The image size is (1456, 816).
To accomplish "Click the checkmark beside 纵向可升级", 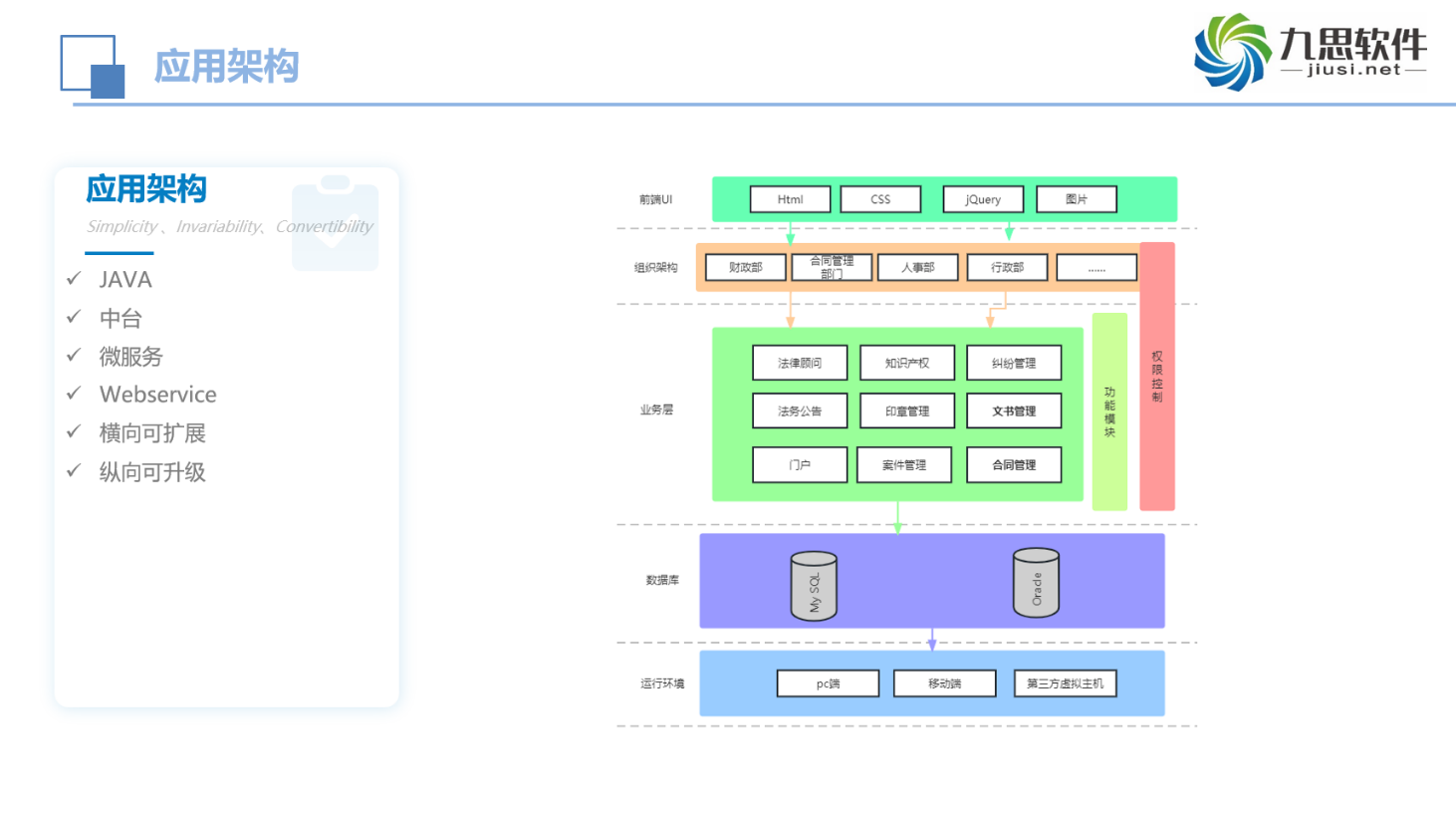I will [x=74, y=471].
